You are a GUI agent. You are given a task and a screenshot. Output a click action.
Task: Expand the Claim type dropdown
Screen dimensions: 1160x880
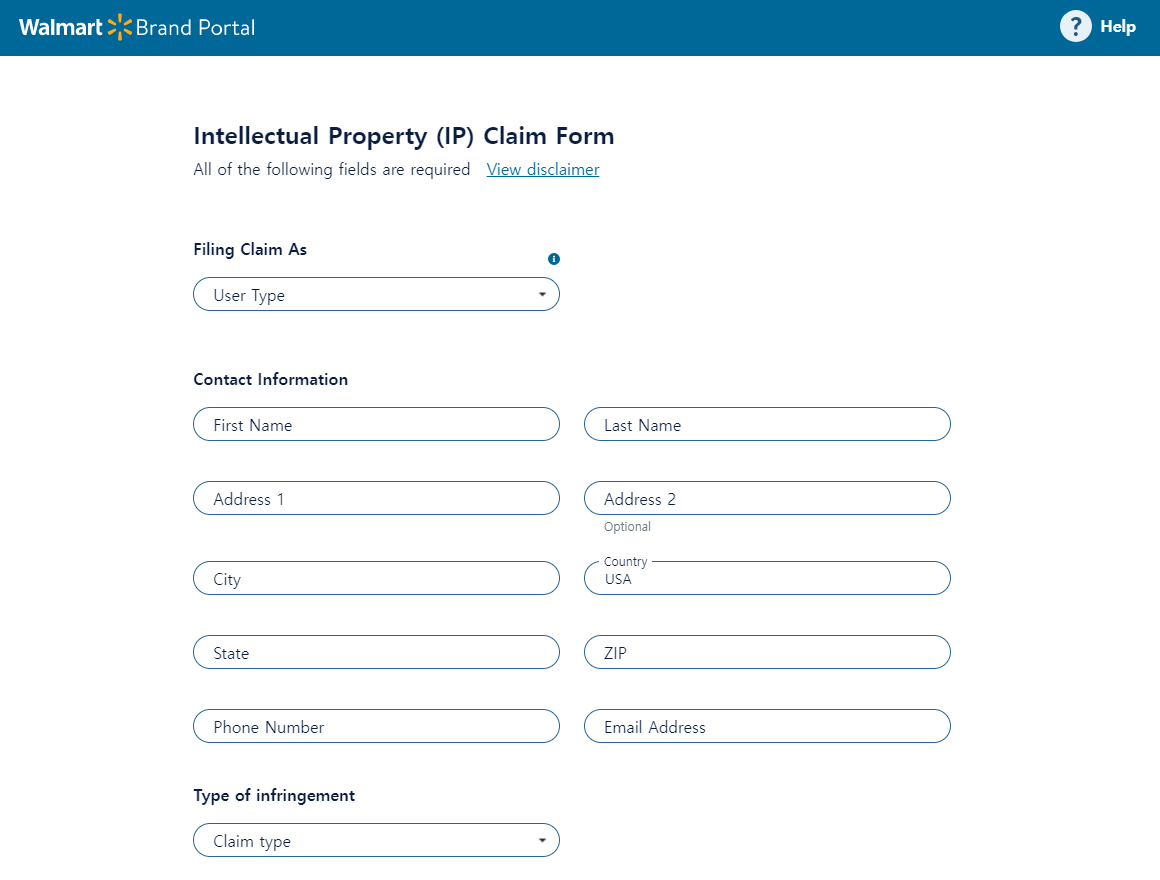376,840
